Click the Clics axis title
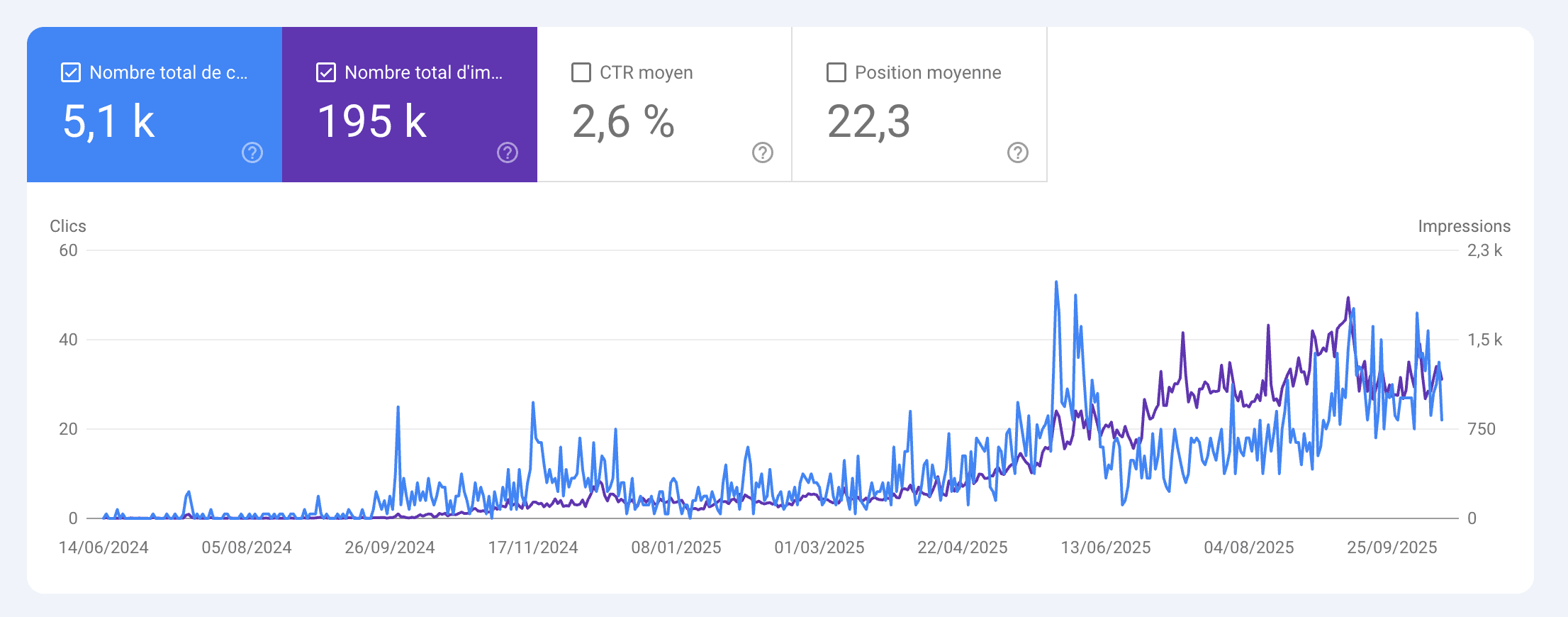 (x=68, y=226)
